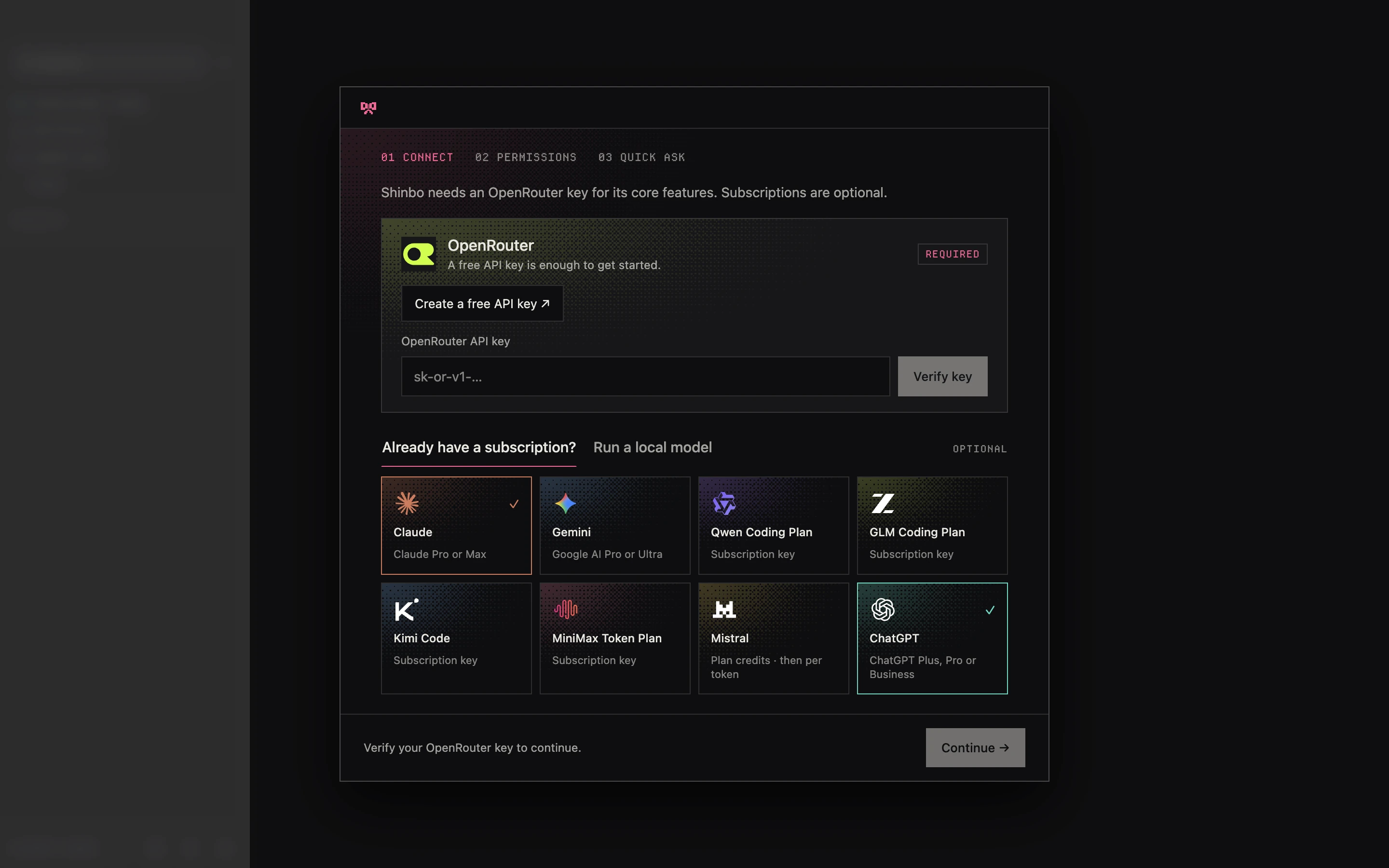Click 'A free API key is enough' text
The image size is (1389, 868).
(x=554, y=265)
